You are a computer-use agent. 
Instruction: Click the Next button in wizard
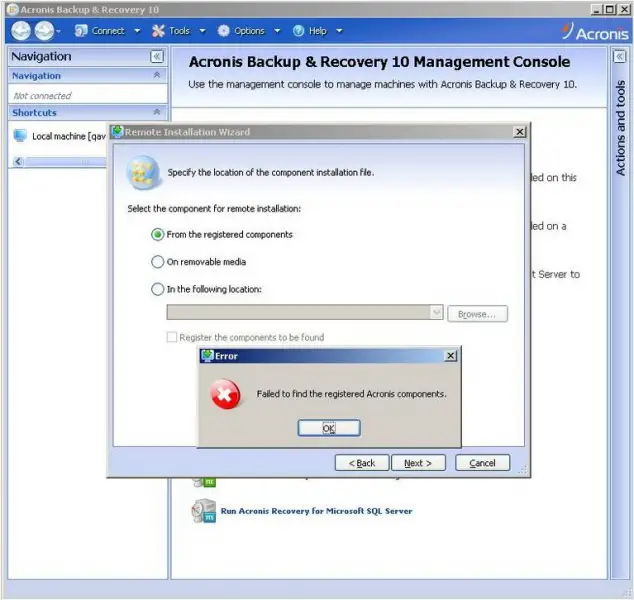coord(418,463)
